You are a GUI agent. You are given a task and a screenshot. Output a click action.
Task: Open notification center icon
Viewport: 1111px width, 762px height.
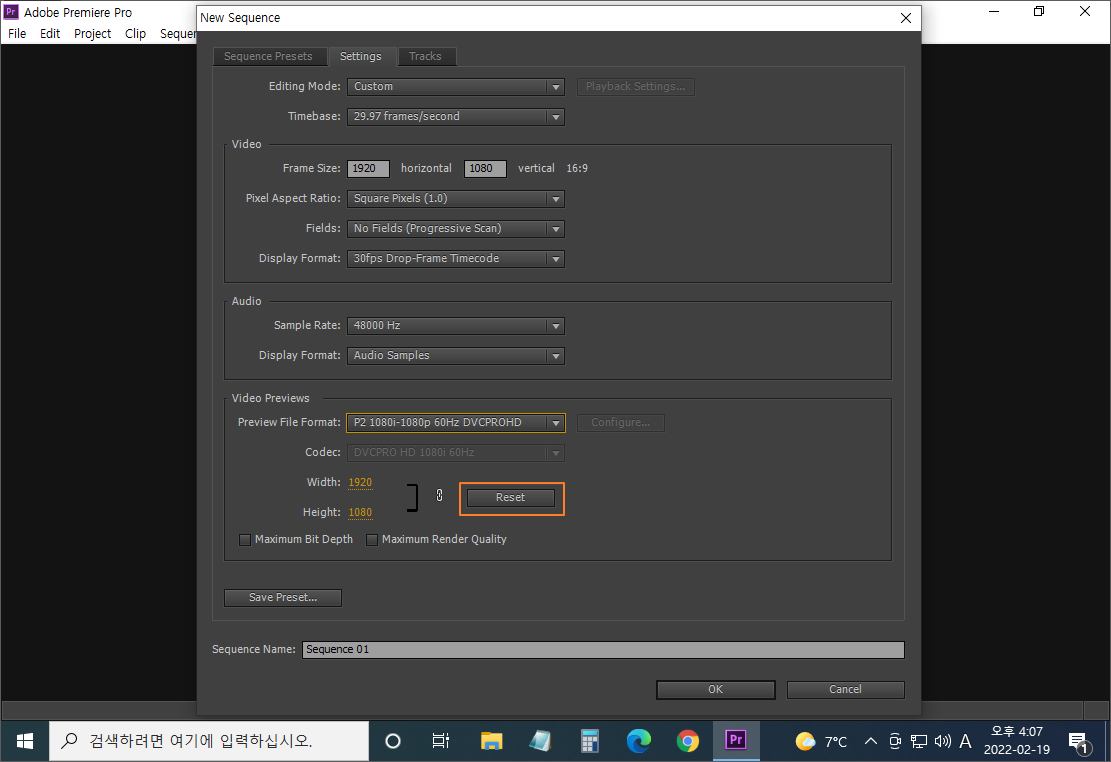[1078, 742]
